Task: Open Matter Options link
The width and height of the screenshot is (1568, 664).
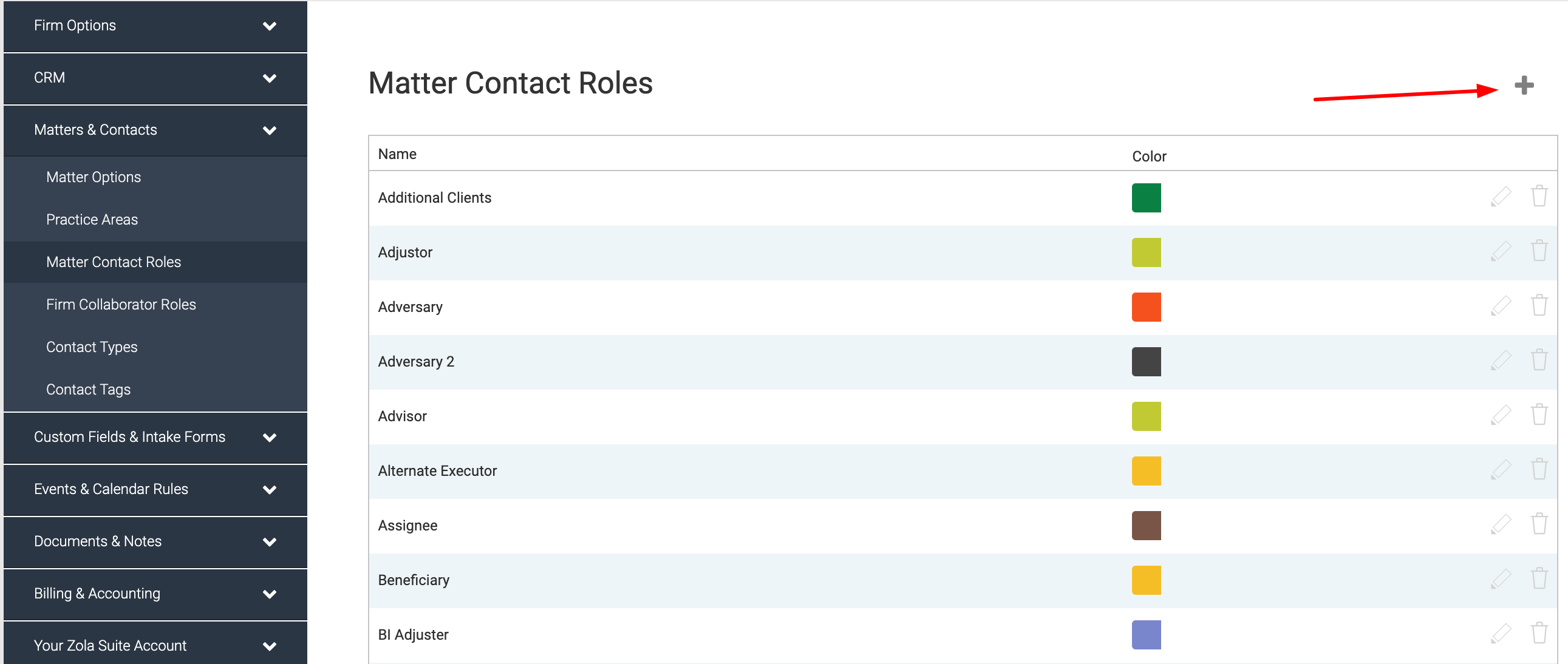Action: (x=93, y=177)
